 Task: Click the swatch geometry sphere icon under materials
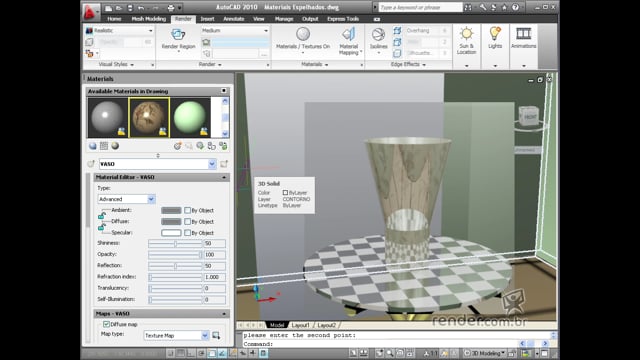click(x=93, y=146)
